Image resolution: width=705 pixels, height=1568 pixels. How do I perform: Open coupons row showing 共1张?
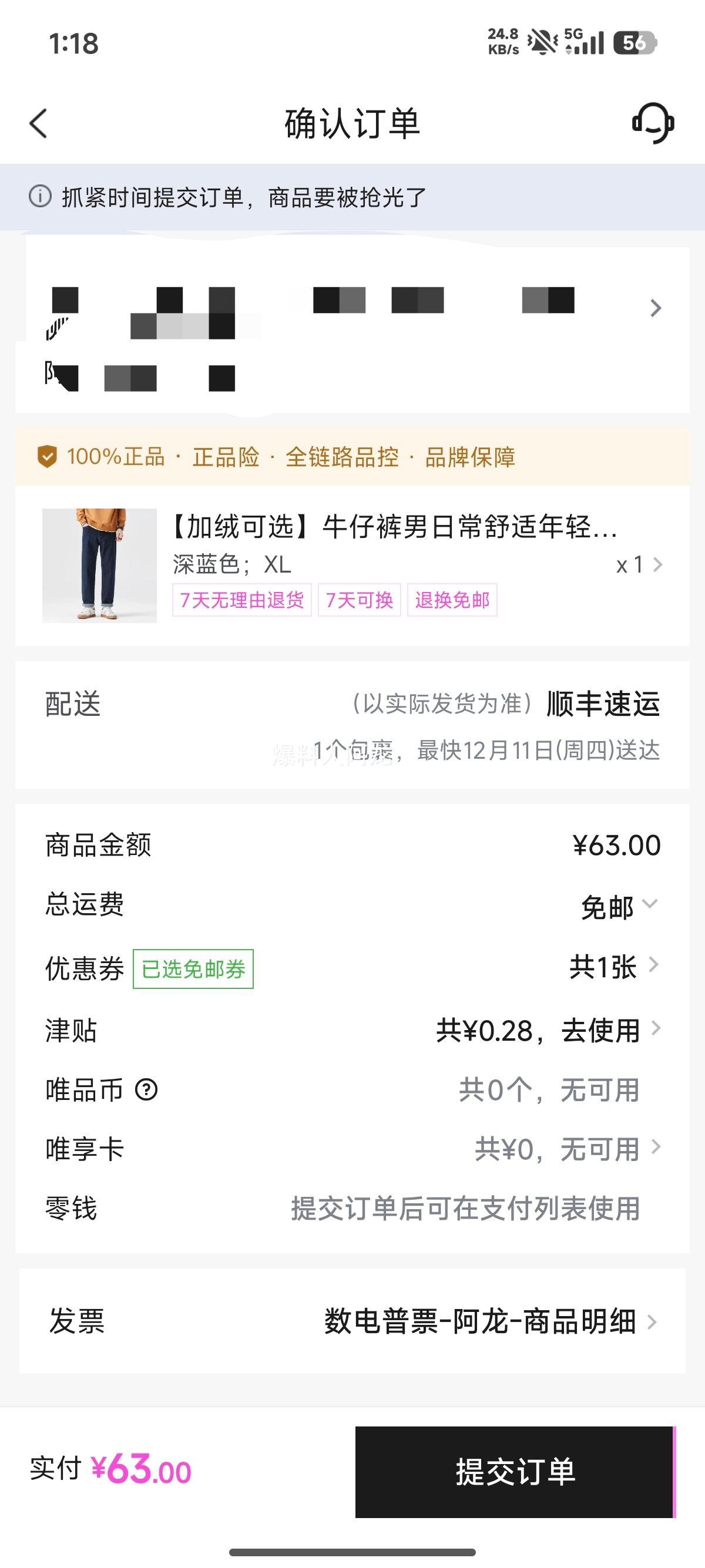[x=612, y=967]
